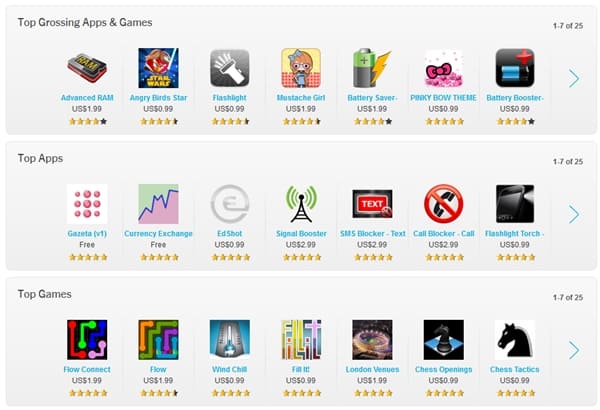Select the London Venues game thumbnail
The height and width of the screenshot is (410, 600).
pos(372,340)
